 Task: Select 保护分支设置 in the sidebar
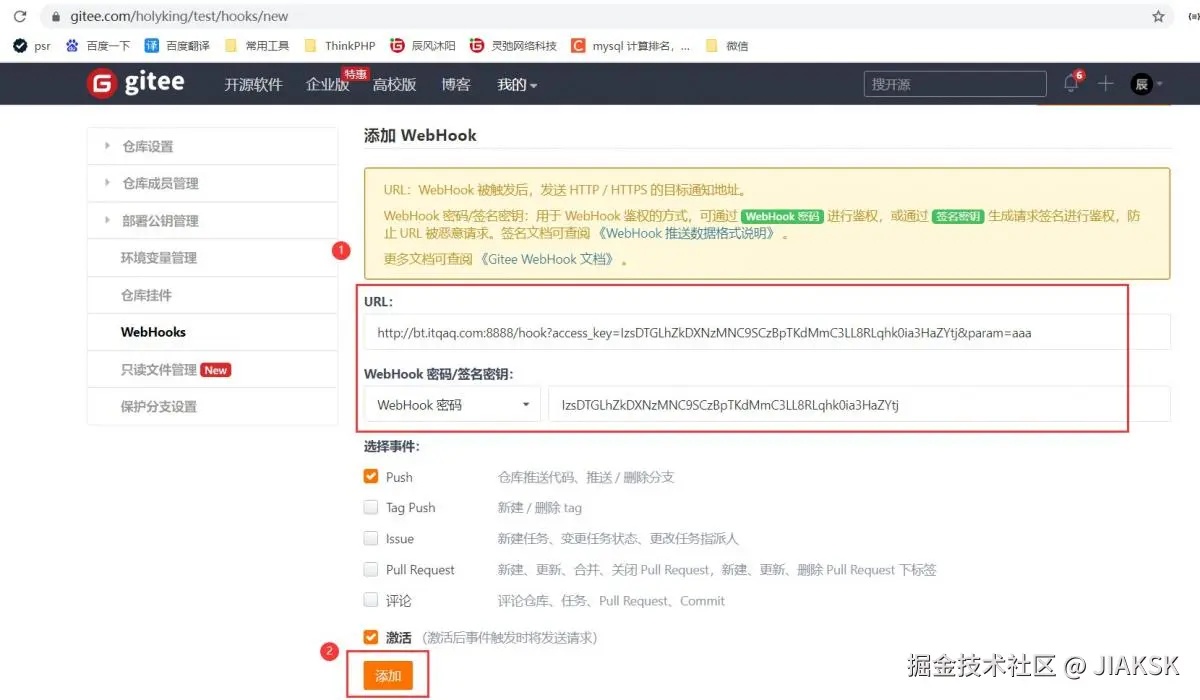point(212,406)
